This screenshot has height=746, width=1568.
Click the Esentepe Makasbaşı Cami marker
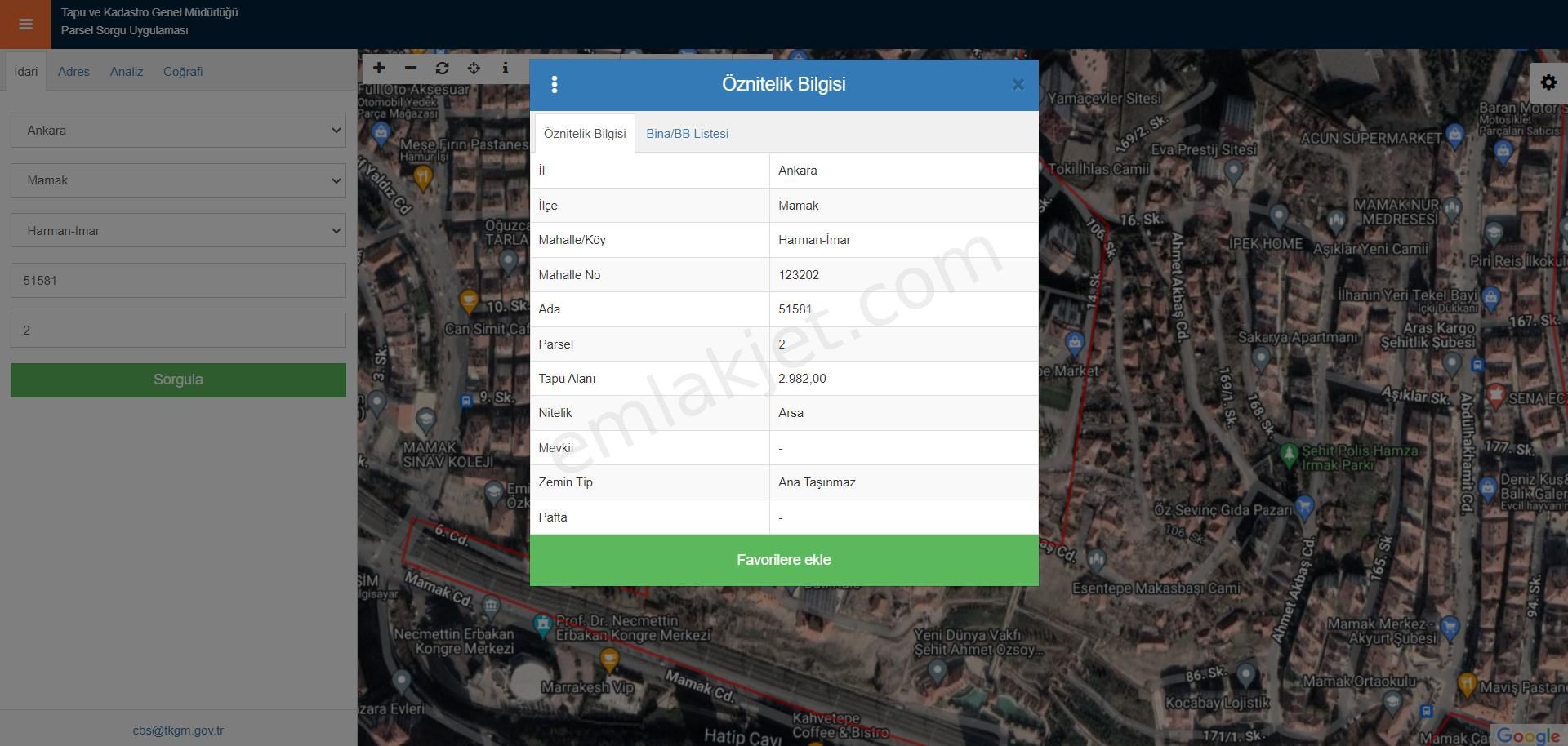tap(1096, 560)
